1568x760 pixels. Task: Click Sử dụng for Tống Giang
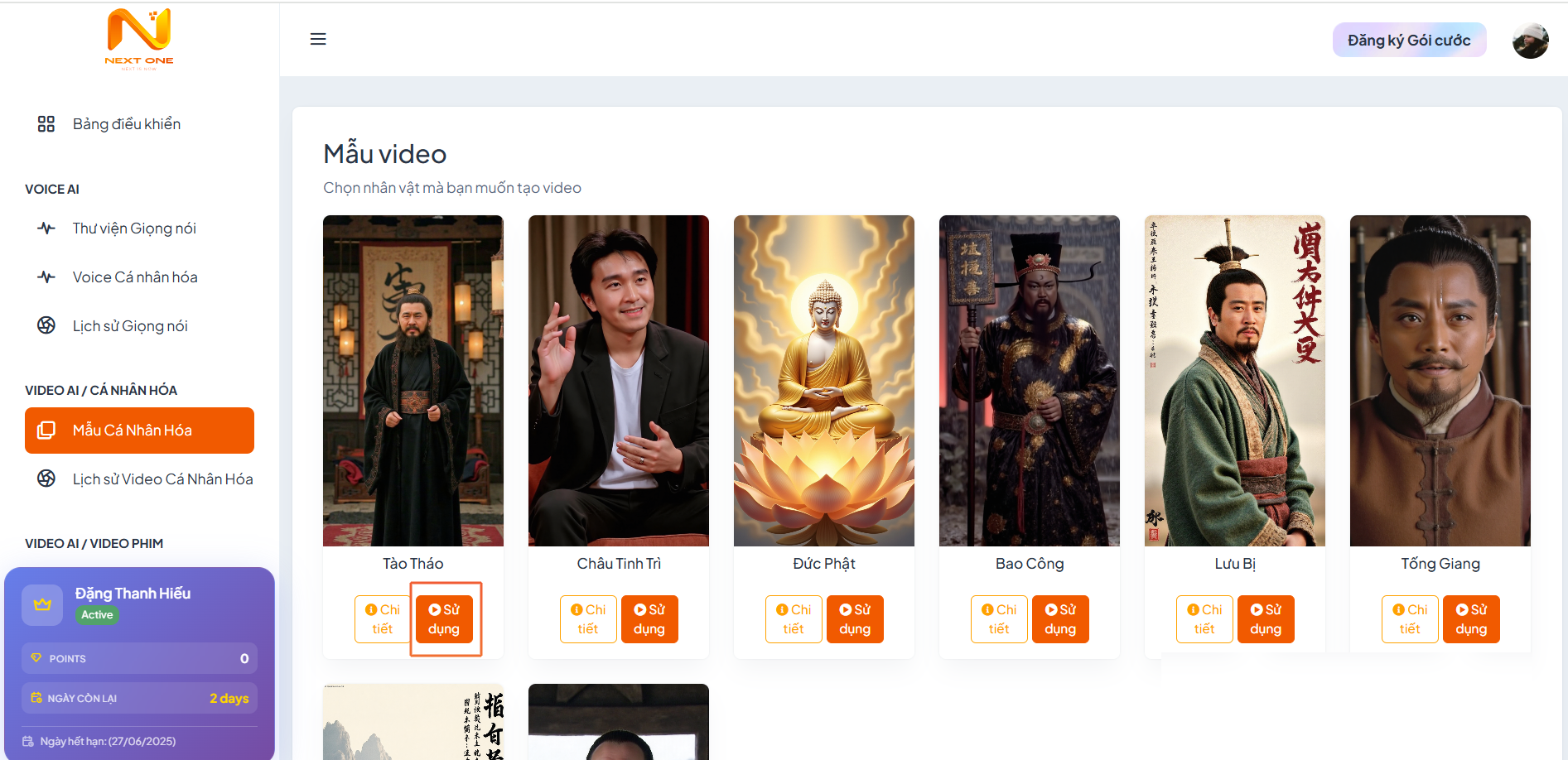[1471, 619]
